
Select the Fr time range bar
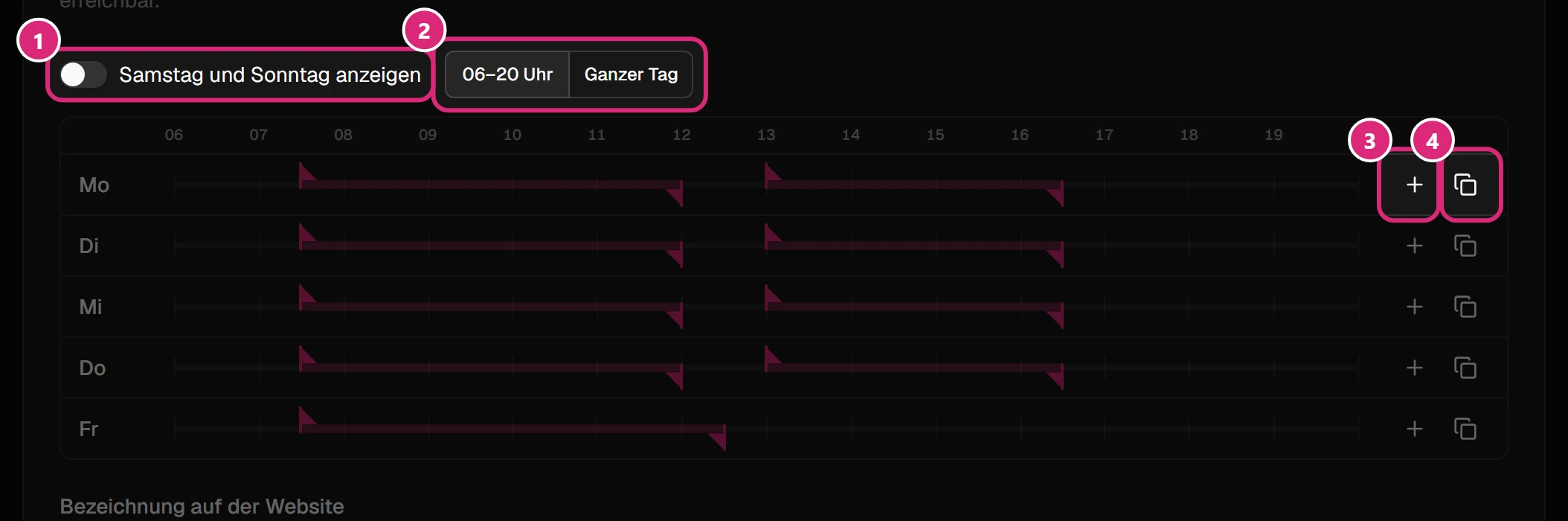(x=513, y=429)
